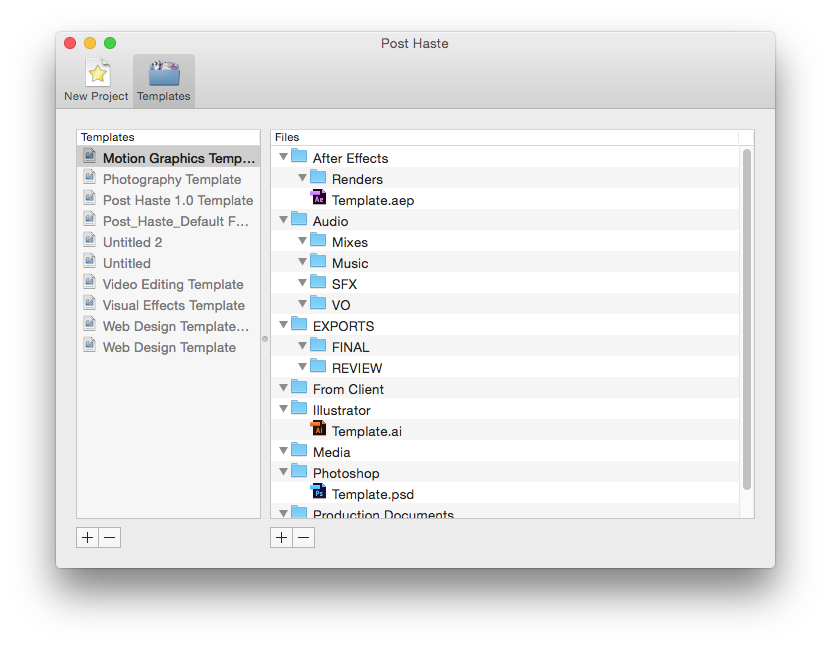Remove selected template with minus button
Screen dimensions: 831x648
tap(110, 537)
